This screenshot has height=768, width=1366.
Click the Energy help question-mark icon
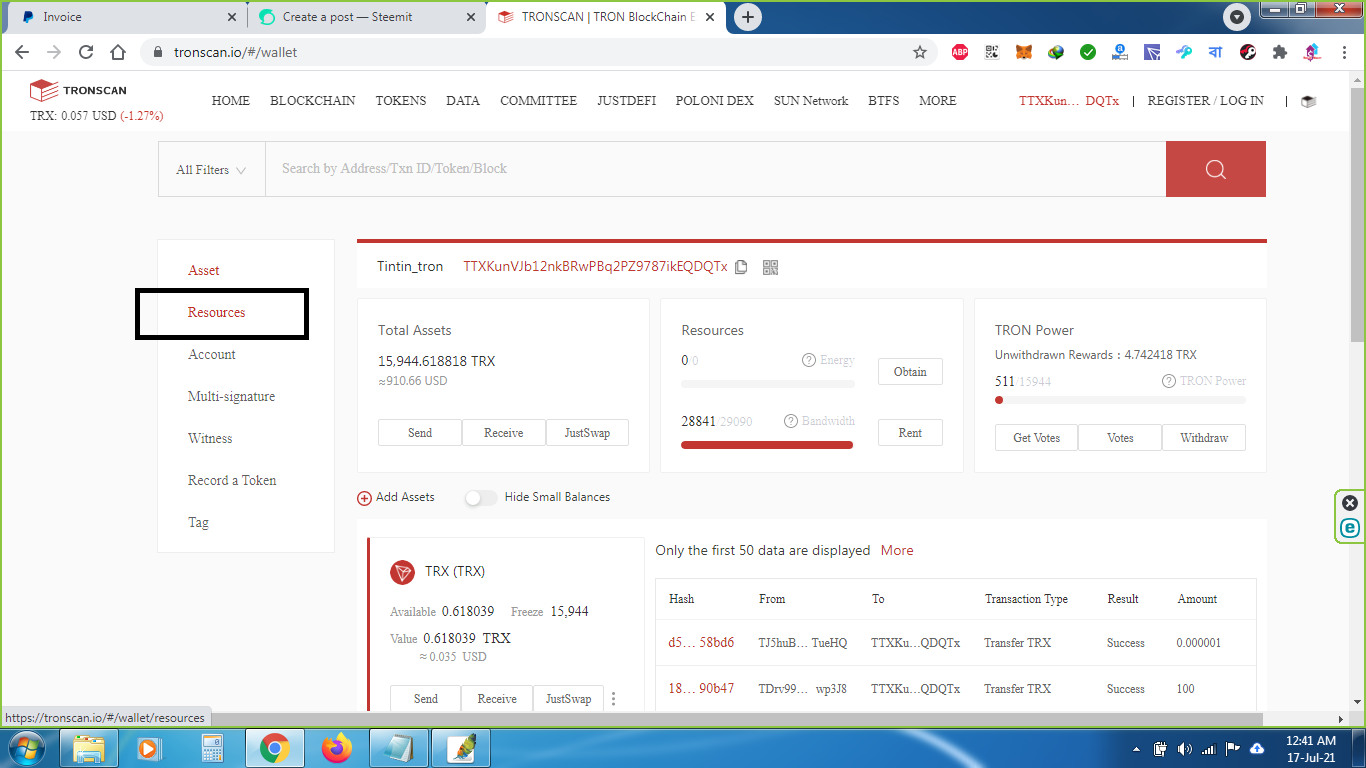point(809,360)
